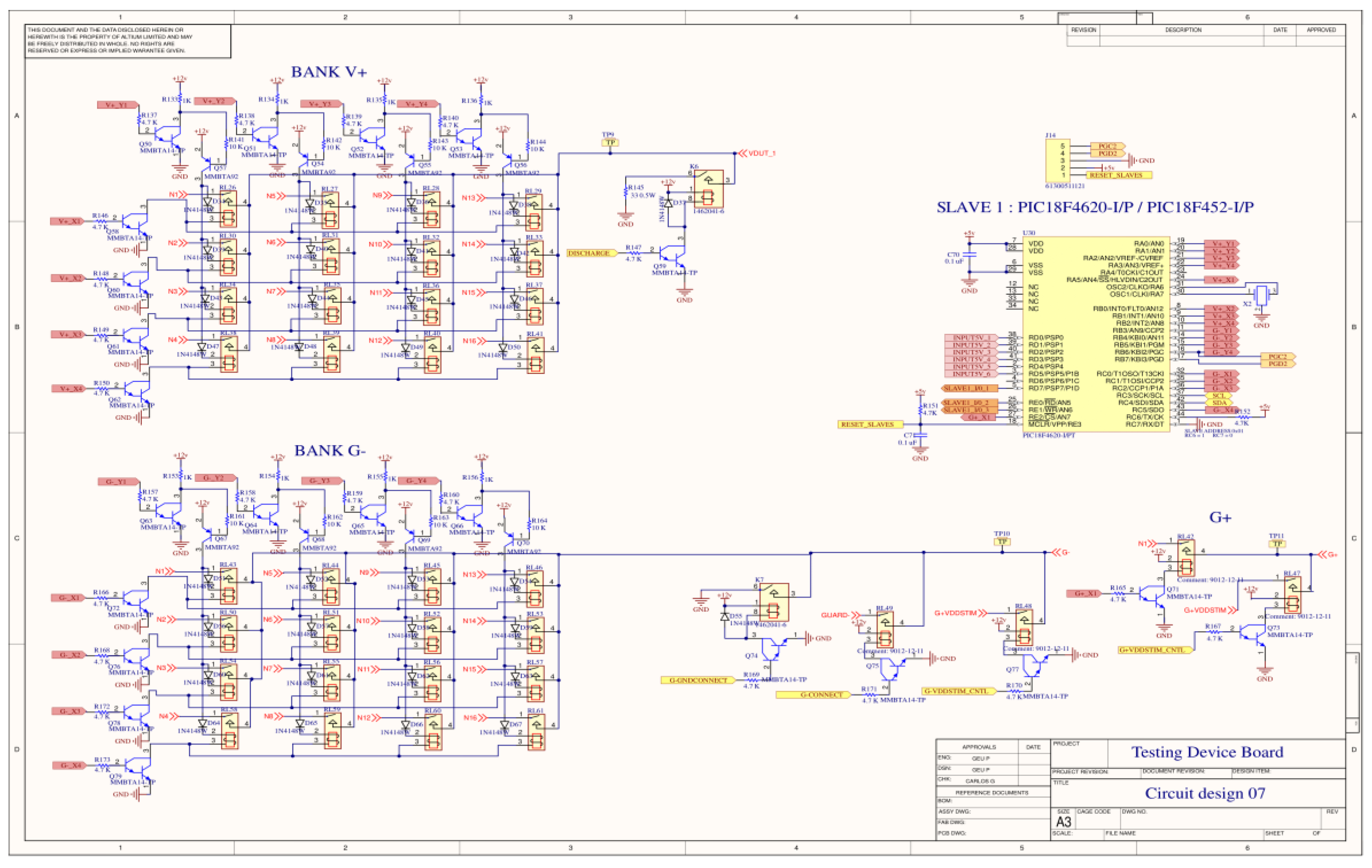Click the G-GNDCONNECT port label

[699, 680]
